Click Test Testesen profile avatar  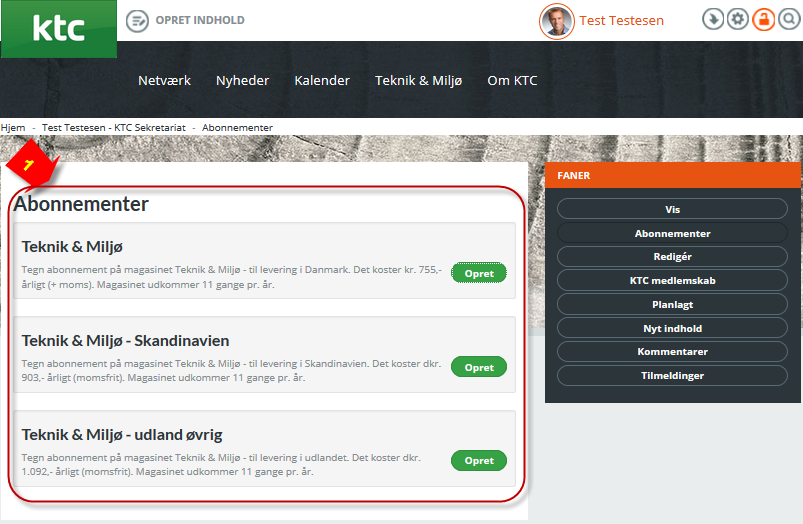pyautogui.click(x=557, y=21)
